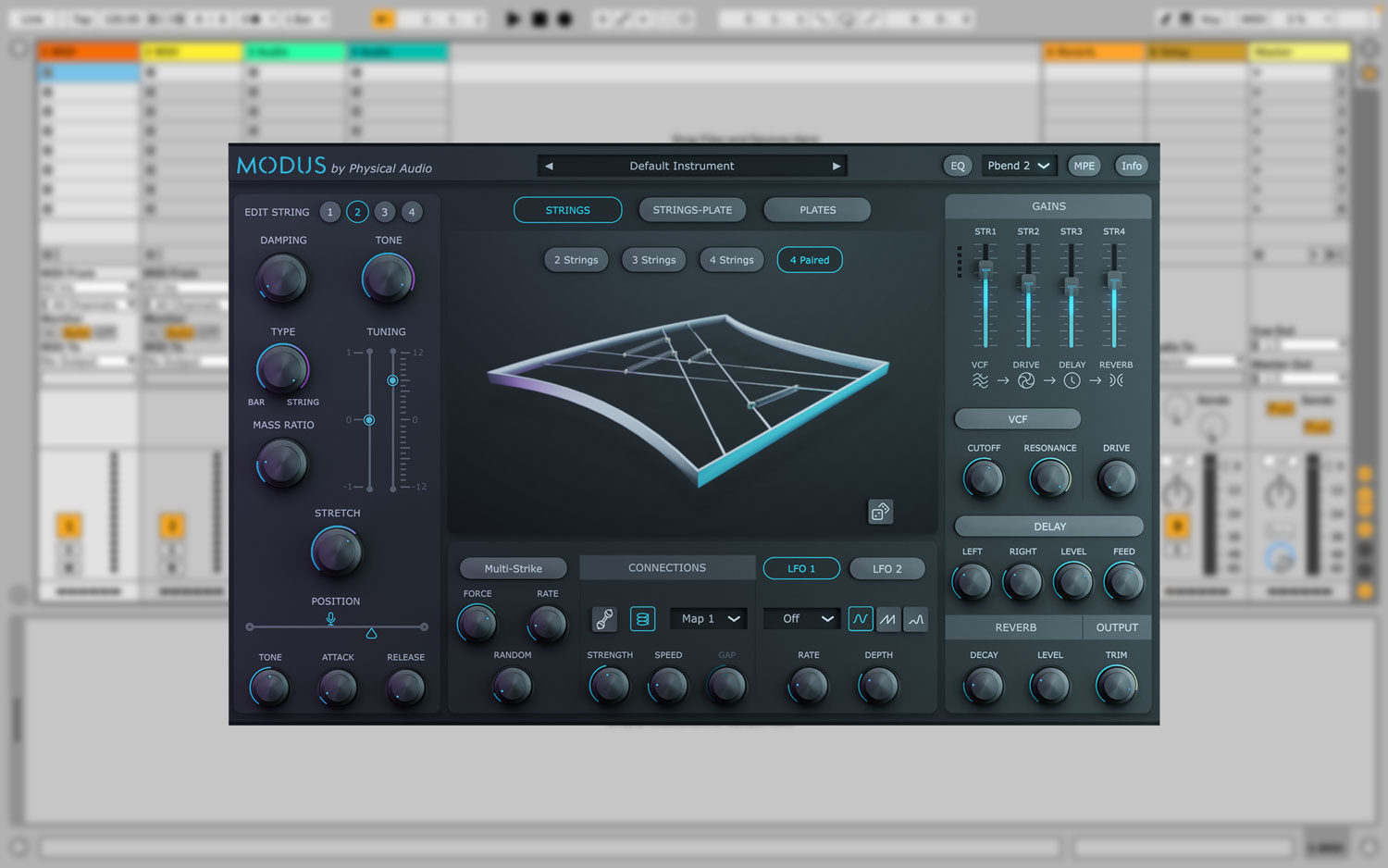Open the LFO 2 tab

tap(886, 568)
